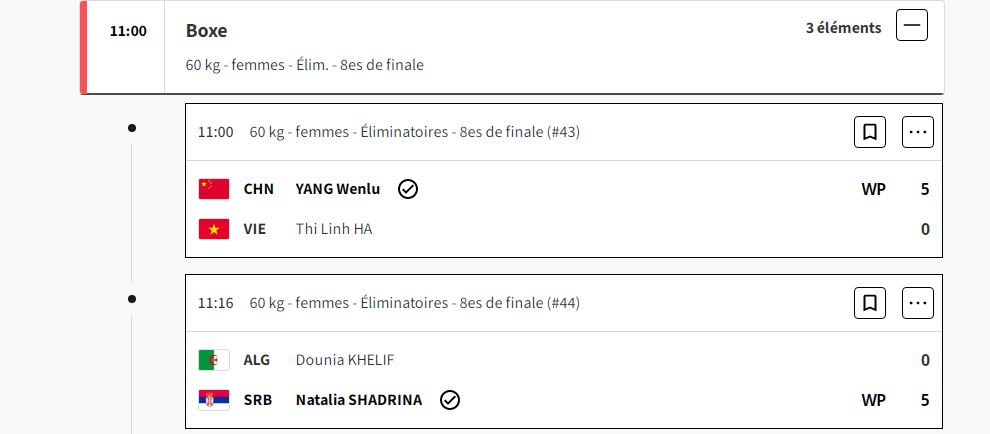The image size is (990, 434).
Task: Open more options for bout #43
Action: tap(918, 132)
